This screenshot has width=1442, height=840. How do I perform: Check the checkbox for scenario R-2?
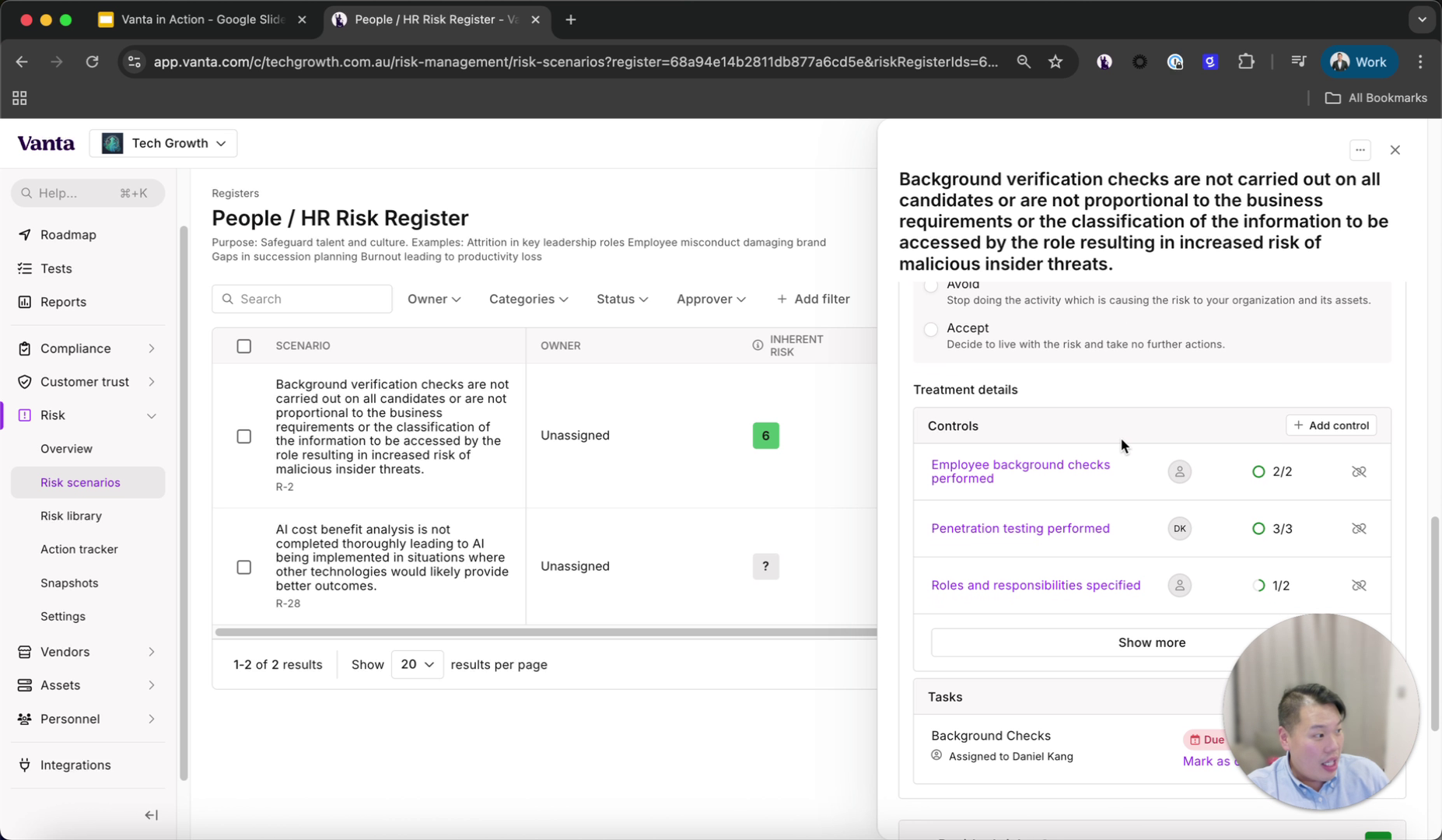[x=243, y=436]
